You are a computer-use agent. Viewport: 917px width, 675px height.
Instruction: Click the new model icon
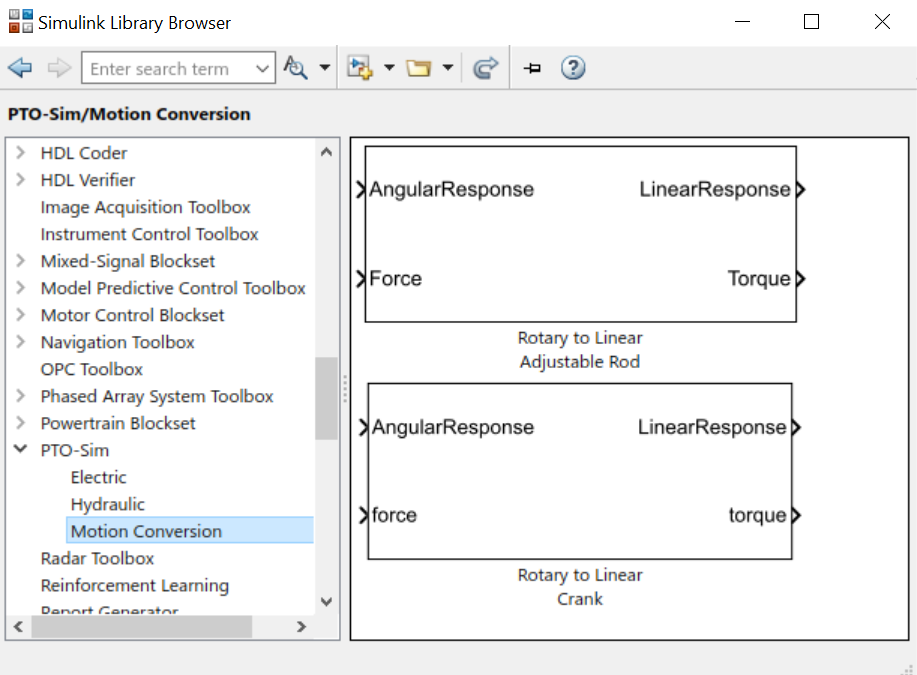360,68
